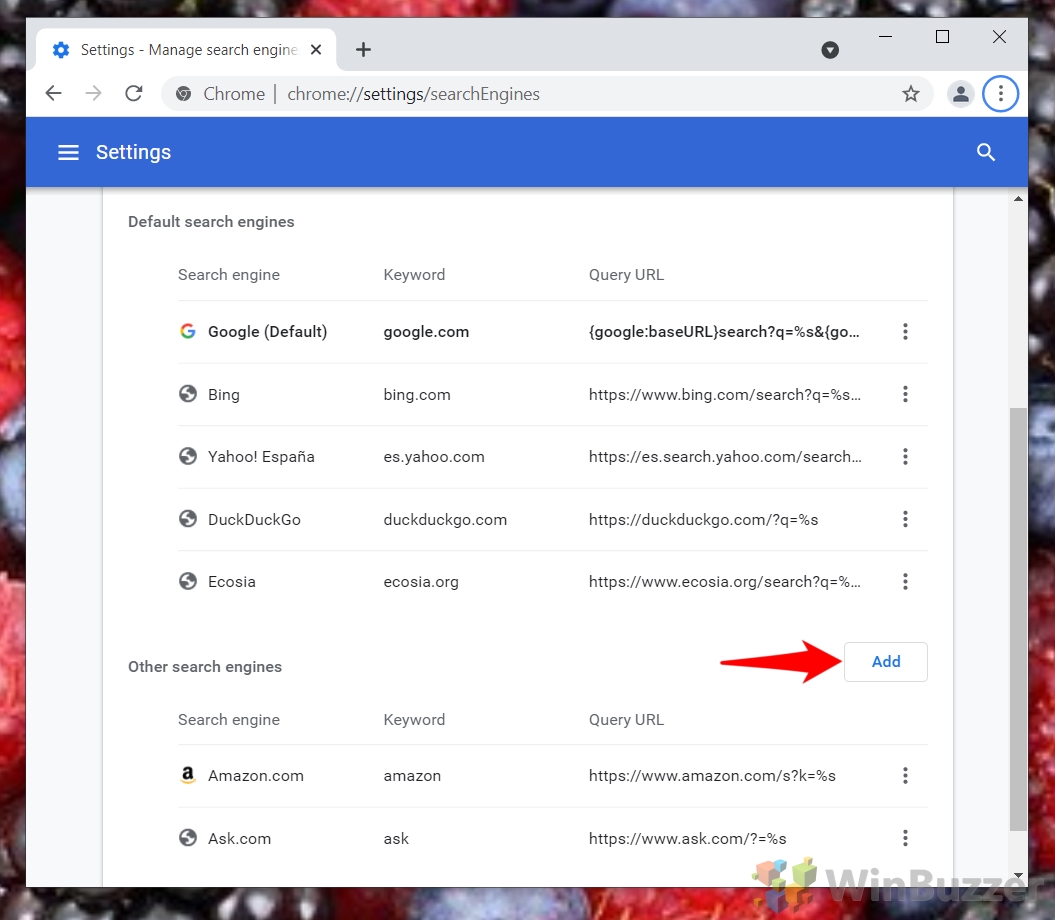
Task: Click the Other search engines heading
Action: pyautogui.click(x=205, y=667)
